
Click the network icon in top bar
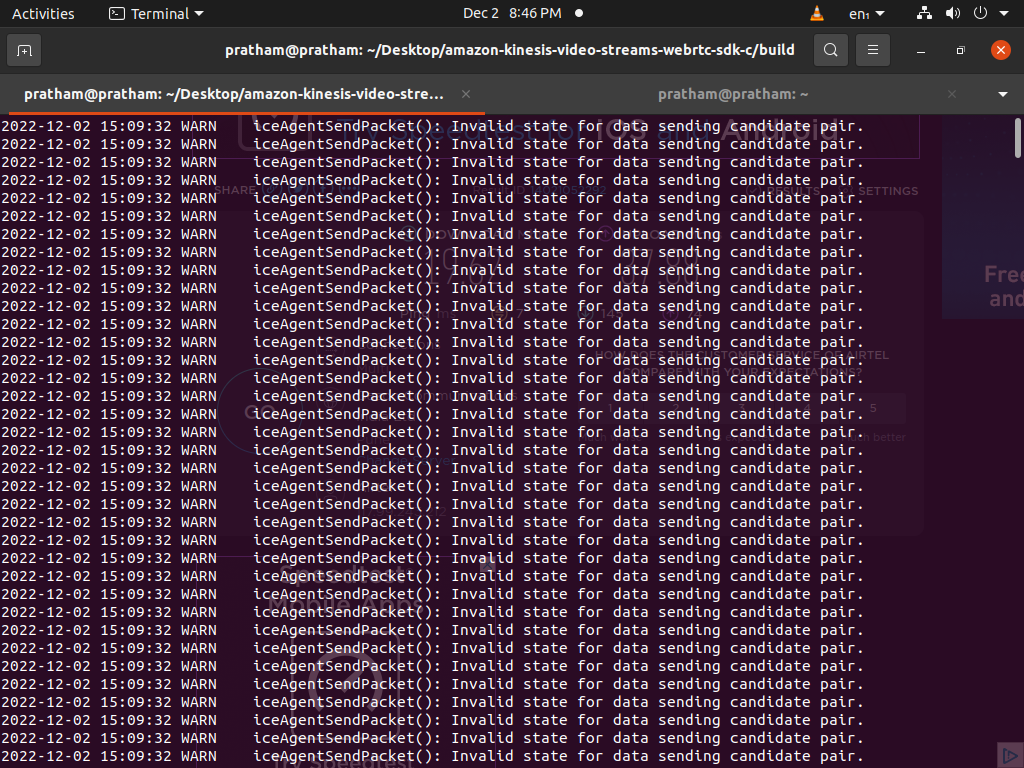point(923,13)
